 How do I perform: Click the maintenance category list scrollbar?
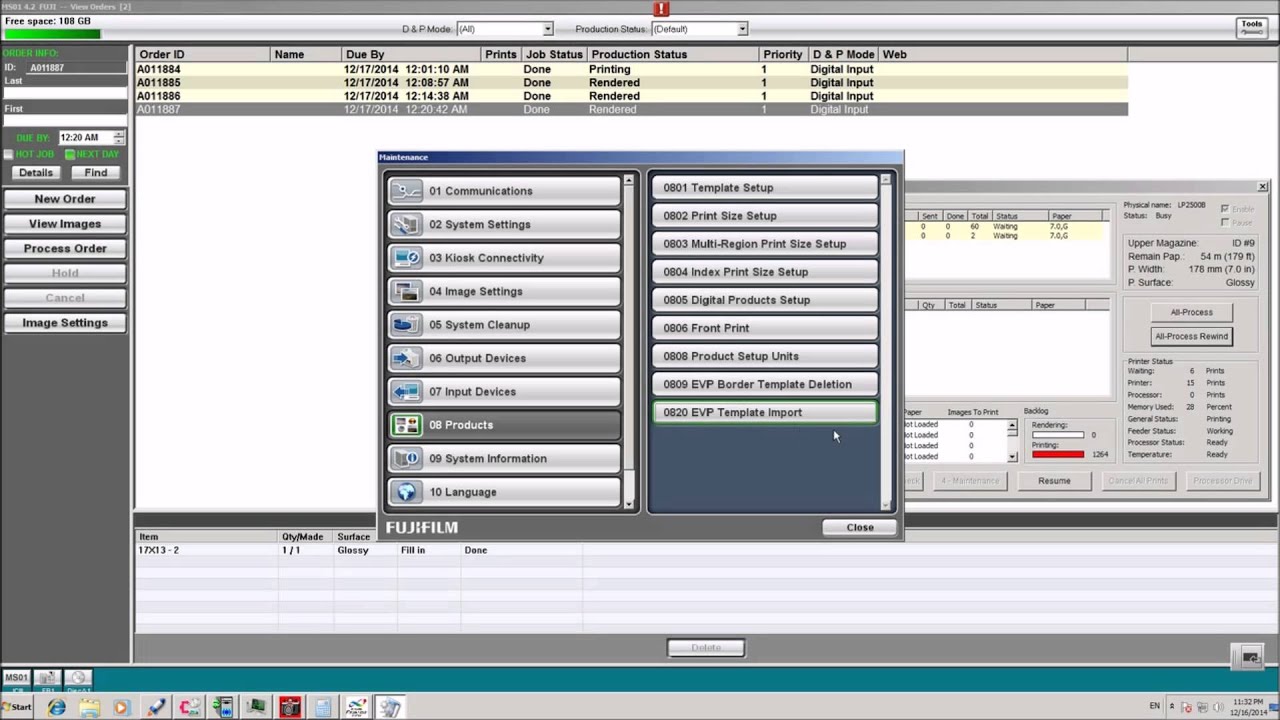point(629,342)
